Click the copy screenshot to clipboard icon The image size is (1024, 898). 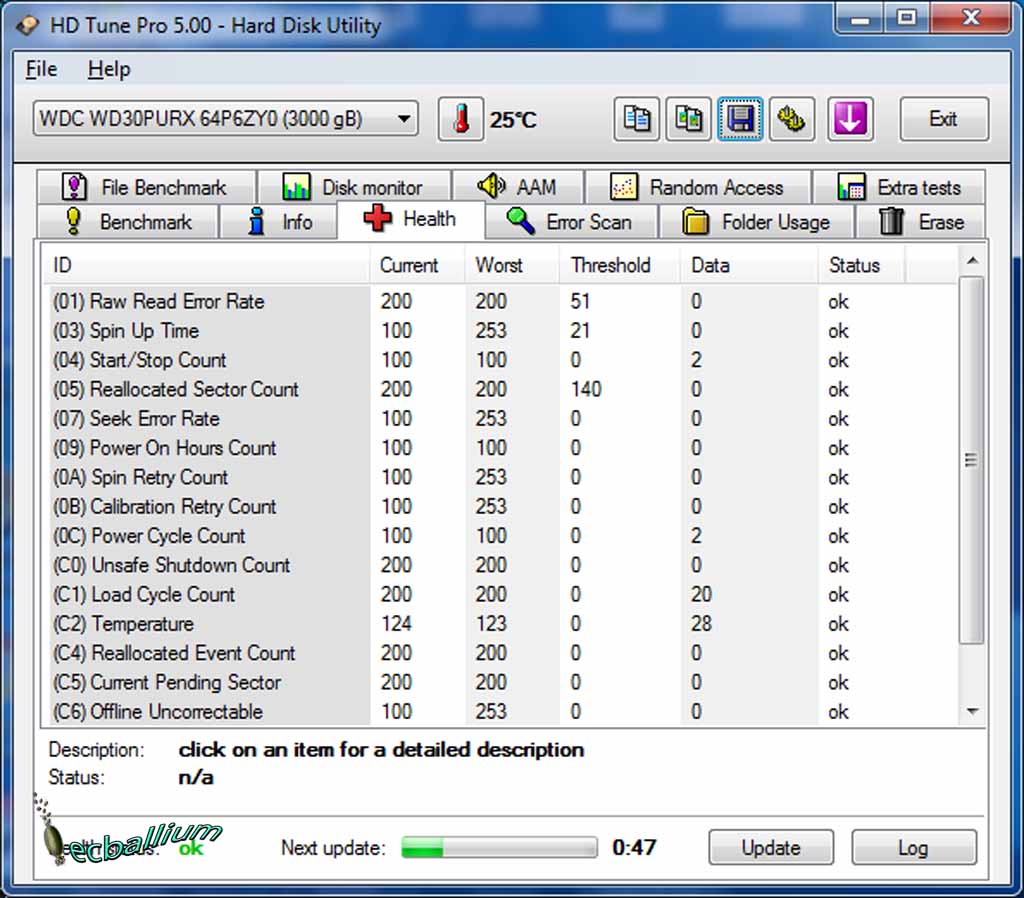point(688,119)
